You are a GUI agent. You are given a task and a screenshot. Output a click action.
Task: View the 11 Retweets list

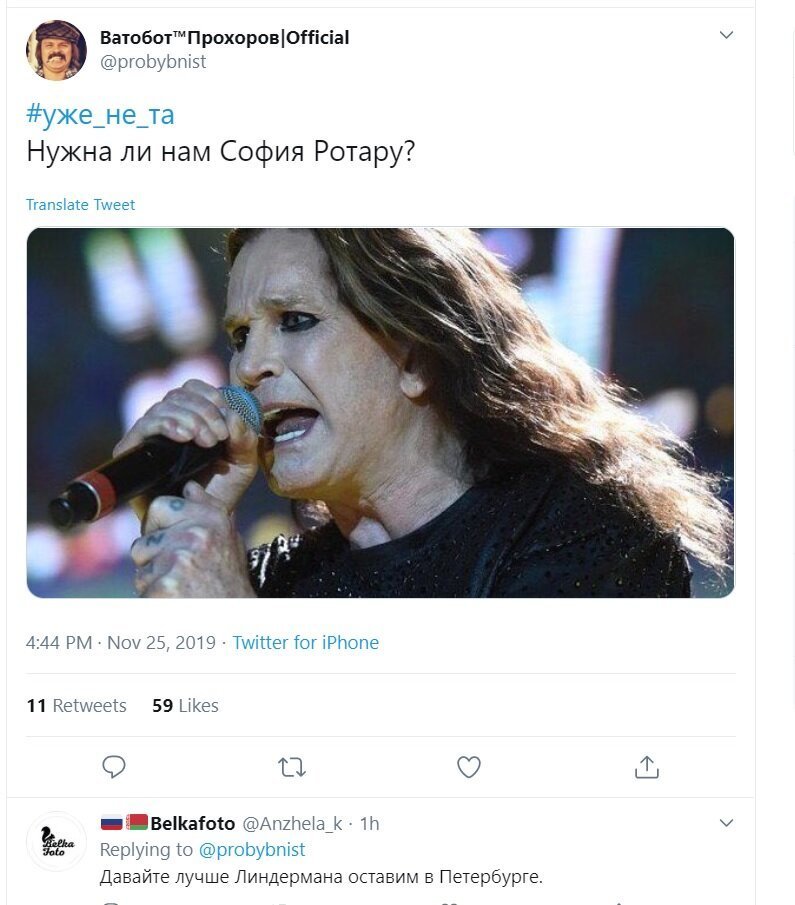[x=76, y=705]
